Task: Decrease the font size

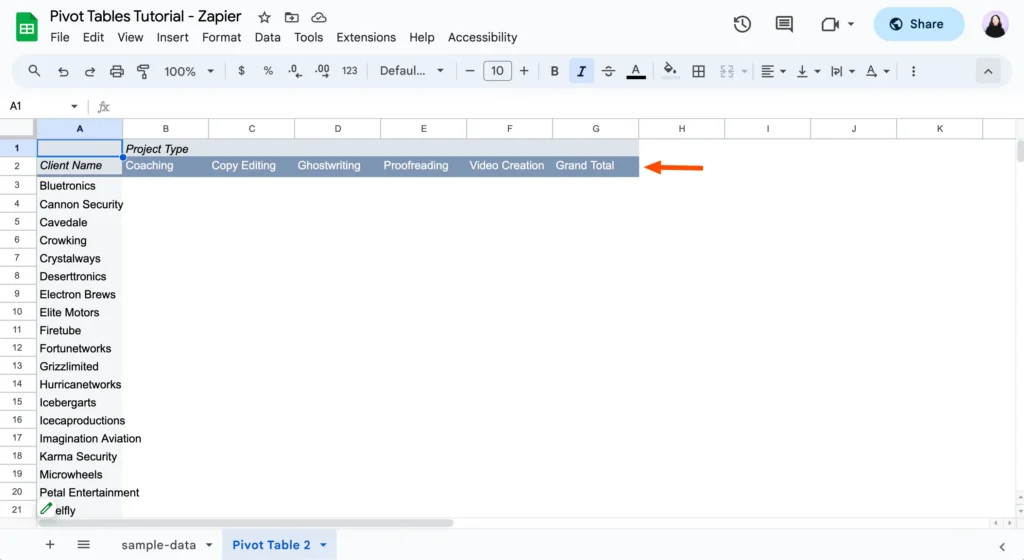Action: pyautogui.click(x=470, y=70)
